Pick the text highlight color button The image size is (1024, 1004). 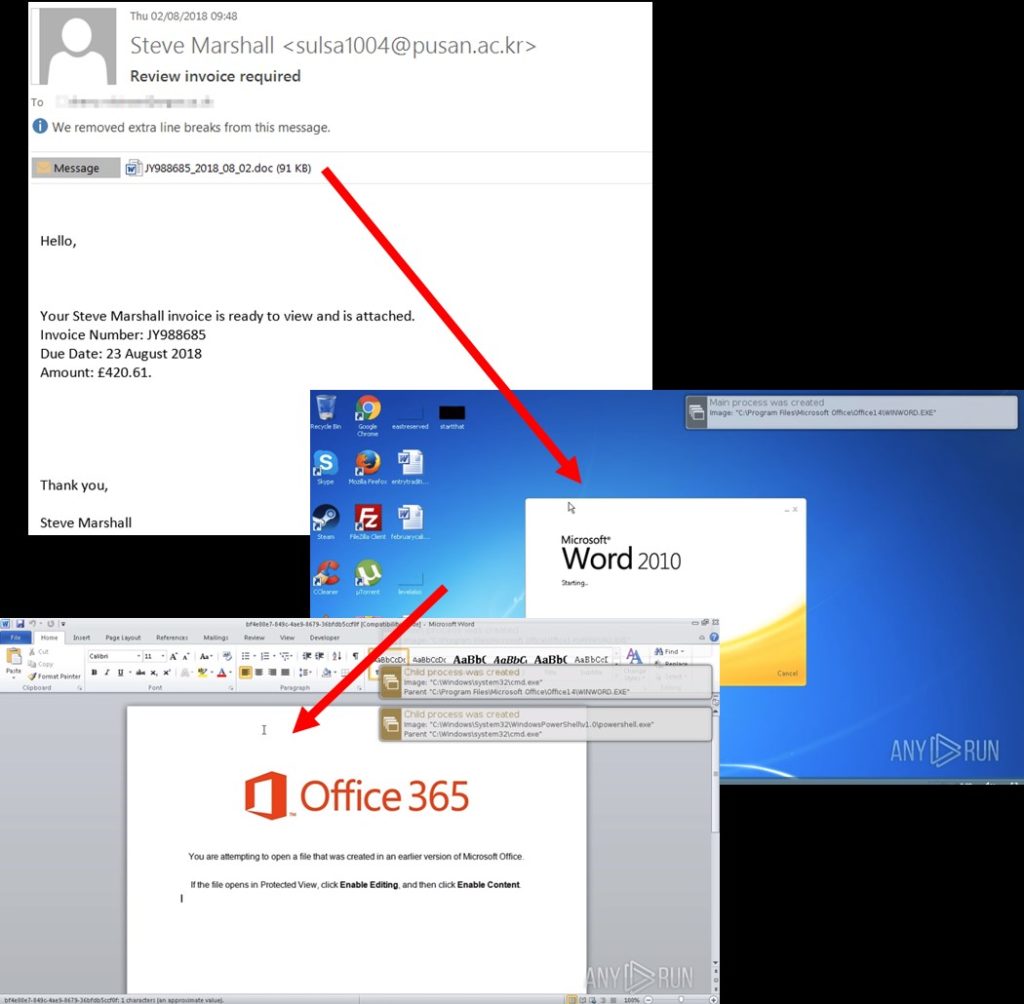point(202,672)
